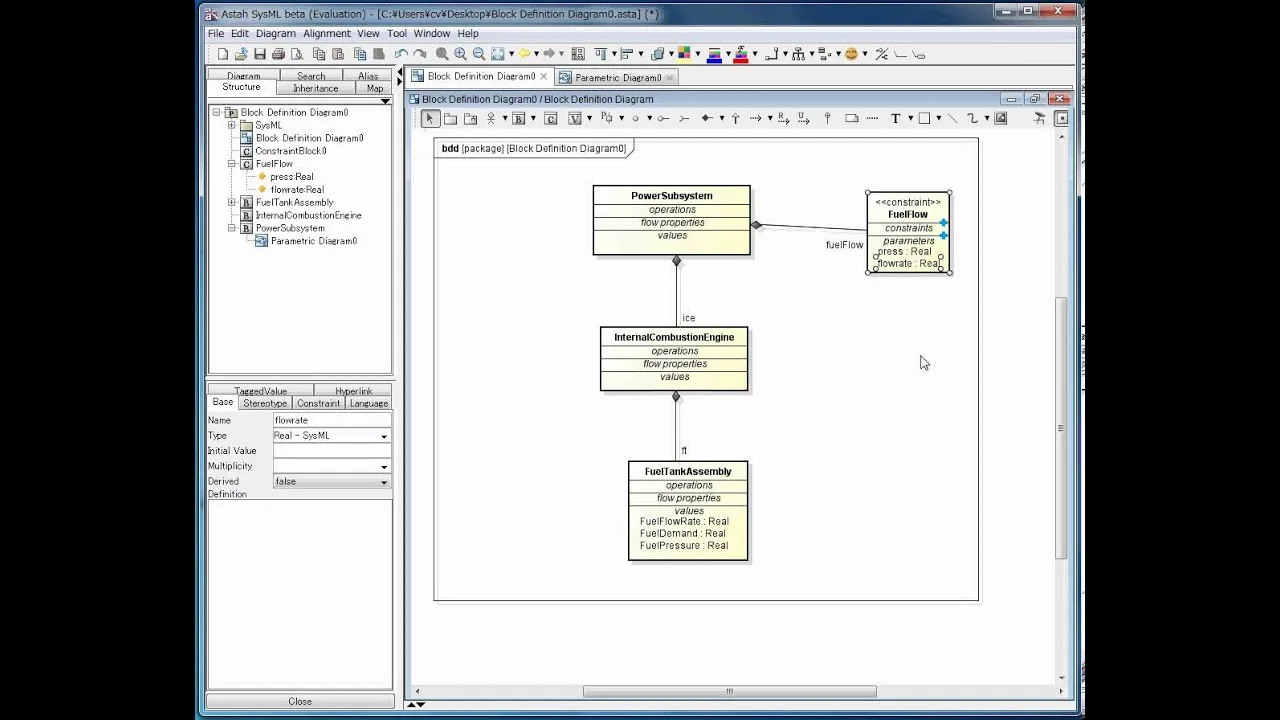Image resolution: width=1280 pixels, height=720 pixels.
Task: Select the Text tool (T icon)
Action: pyautogui.click(x=895, y=118)
